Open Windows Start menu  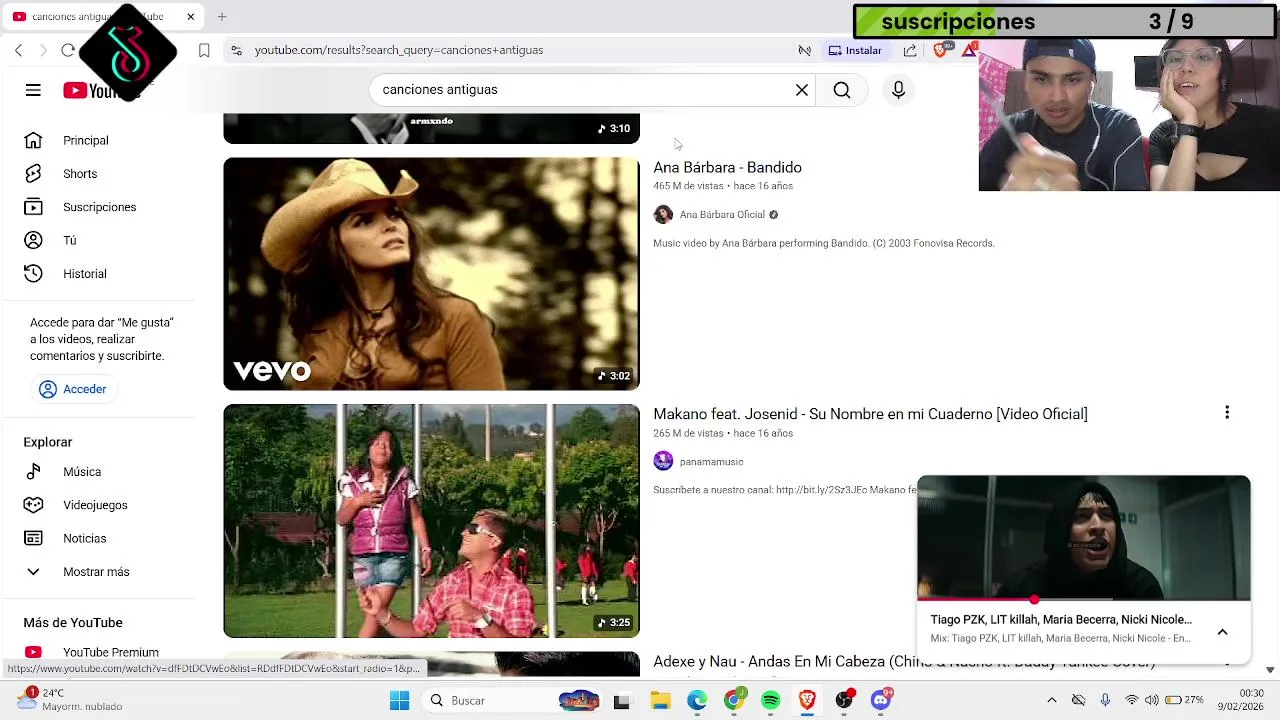[x=399, y=700]
